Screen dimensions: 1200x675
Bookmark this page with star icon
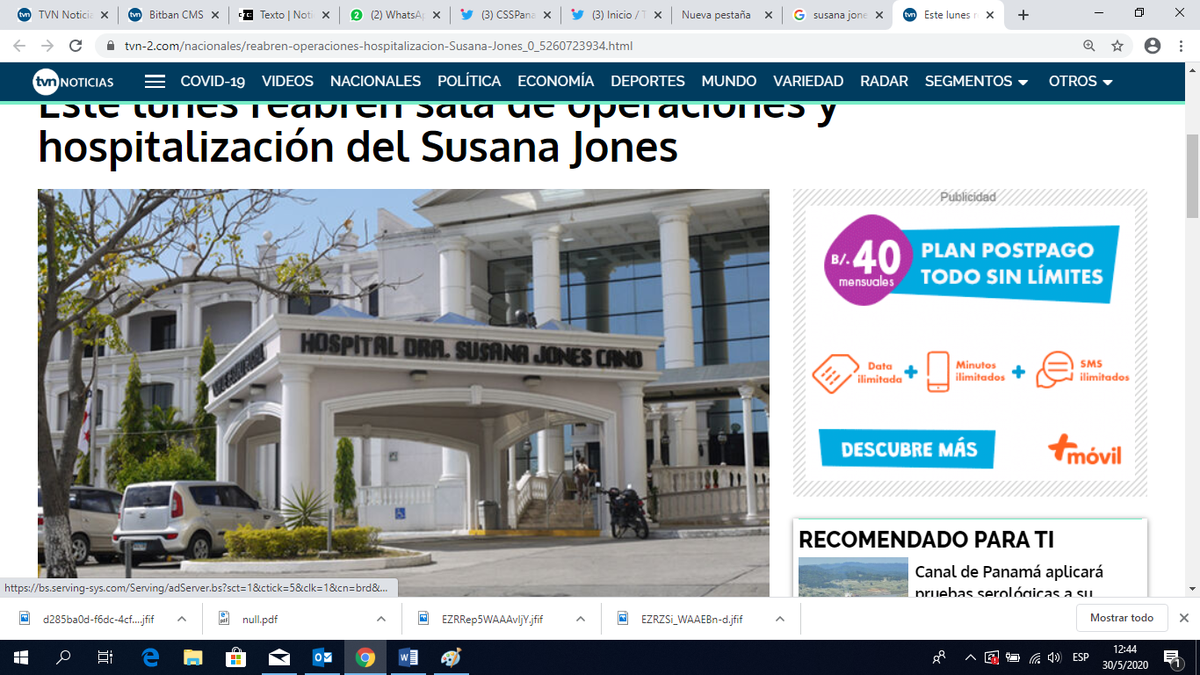[x=1117, y=46]
